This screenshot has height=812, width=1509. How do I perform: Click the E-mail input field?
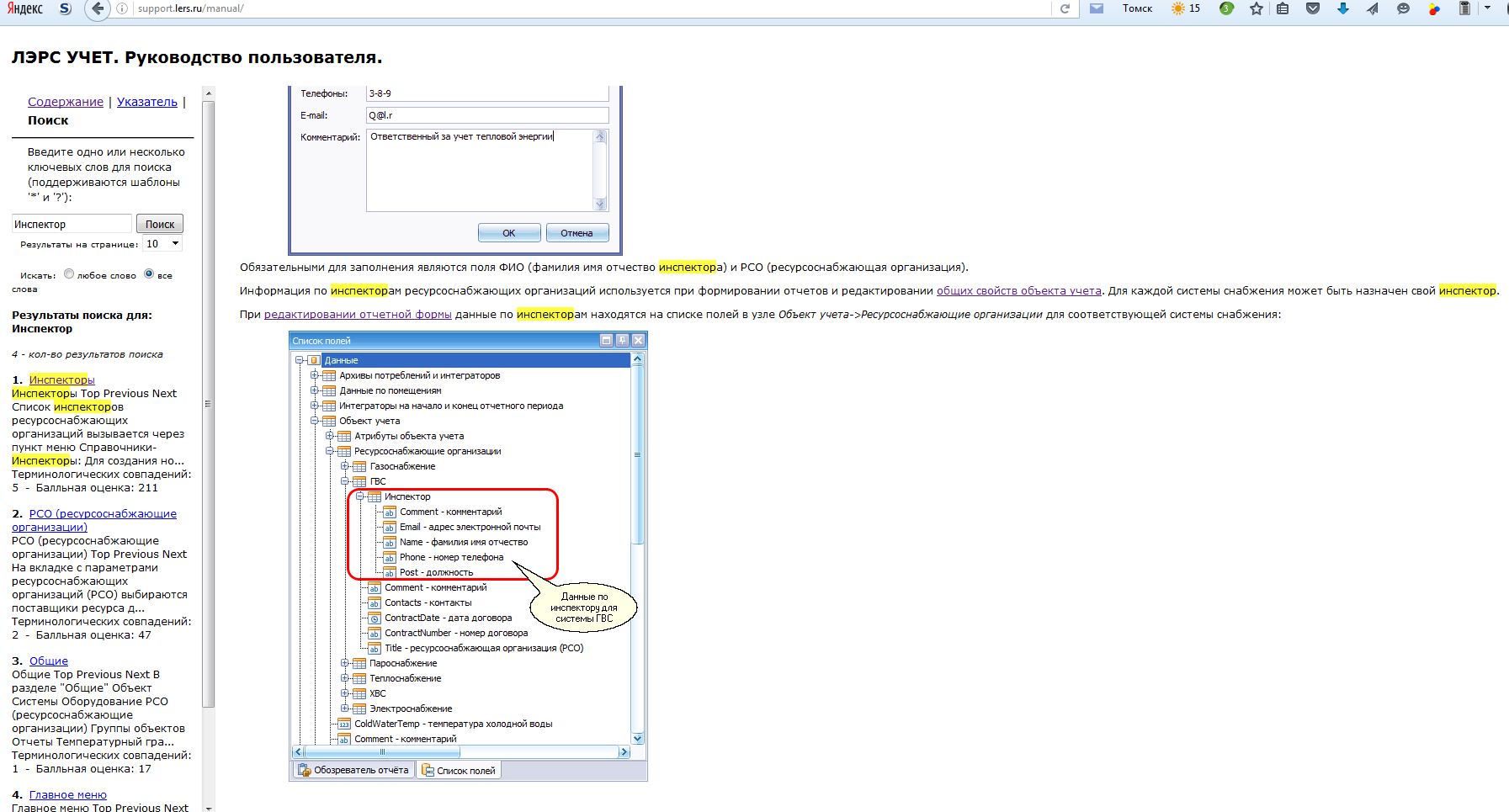coord(487,115)
